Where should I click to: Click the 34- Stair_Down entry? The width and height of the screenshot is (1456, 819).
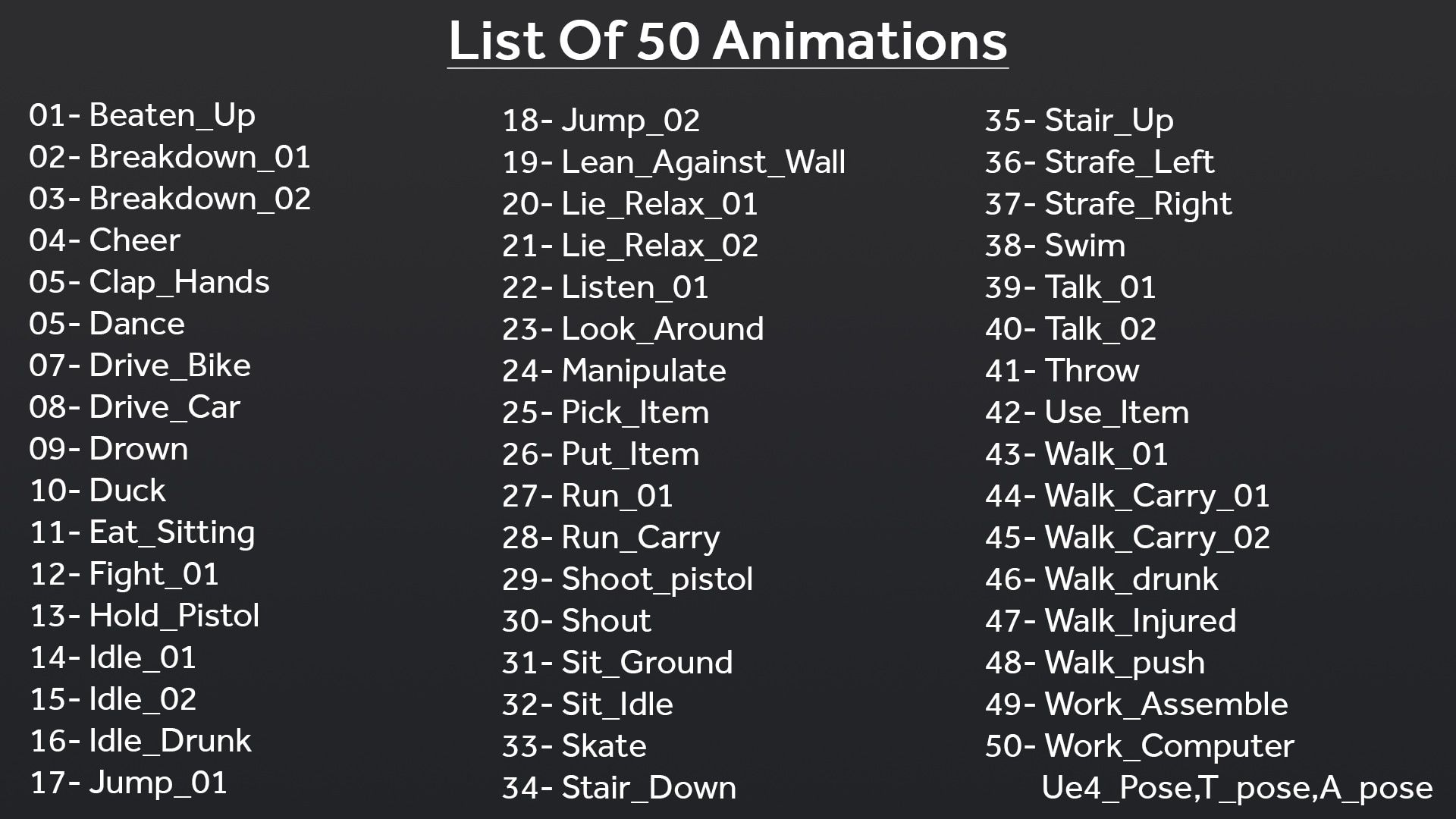(620, 788)
